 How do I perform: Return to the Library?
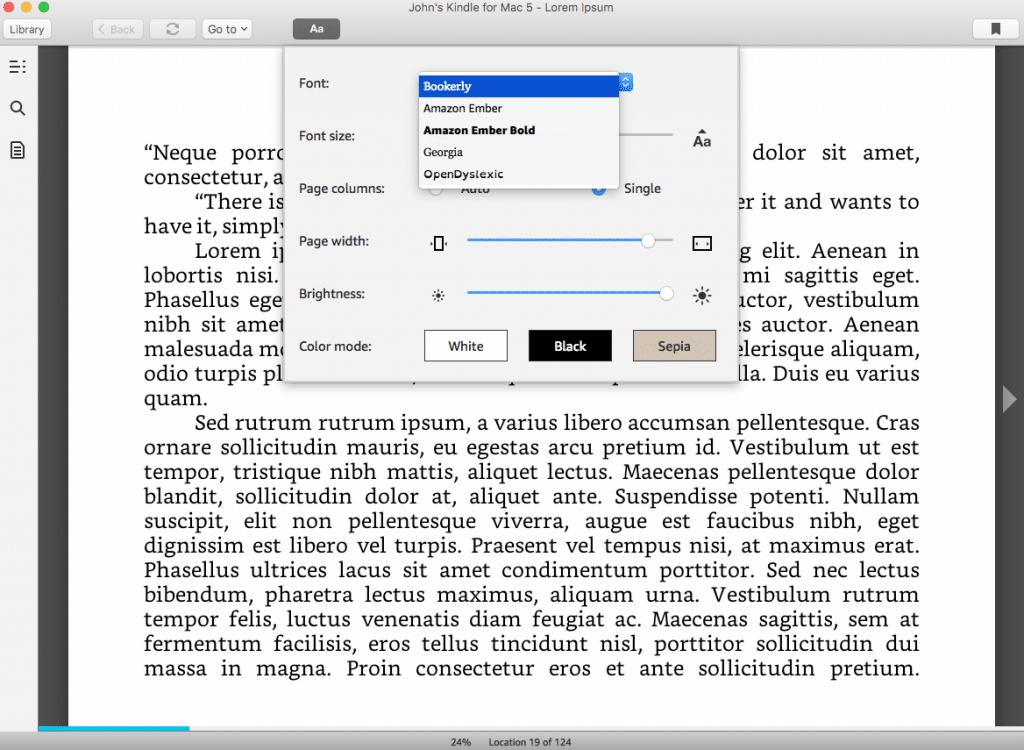pos(26,29)
